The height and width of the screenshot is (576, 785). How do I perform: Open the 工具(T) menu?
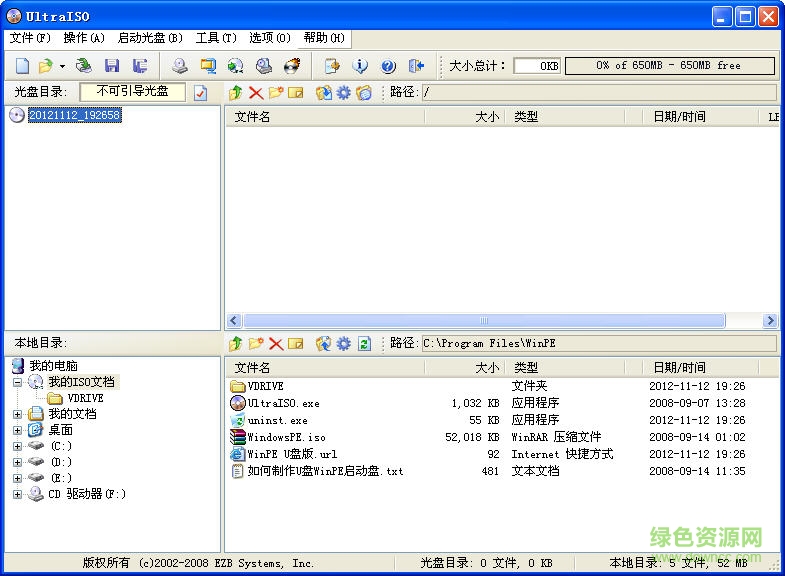[x=216, y=38]
